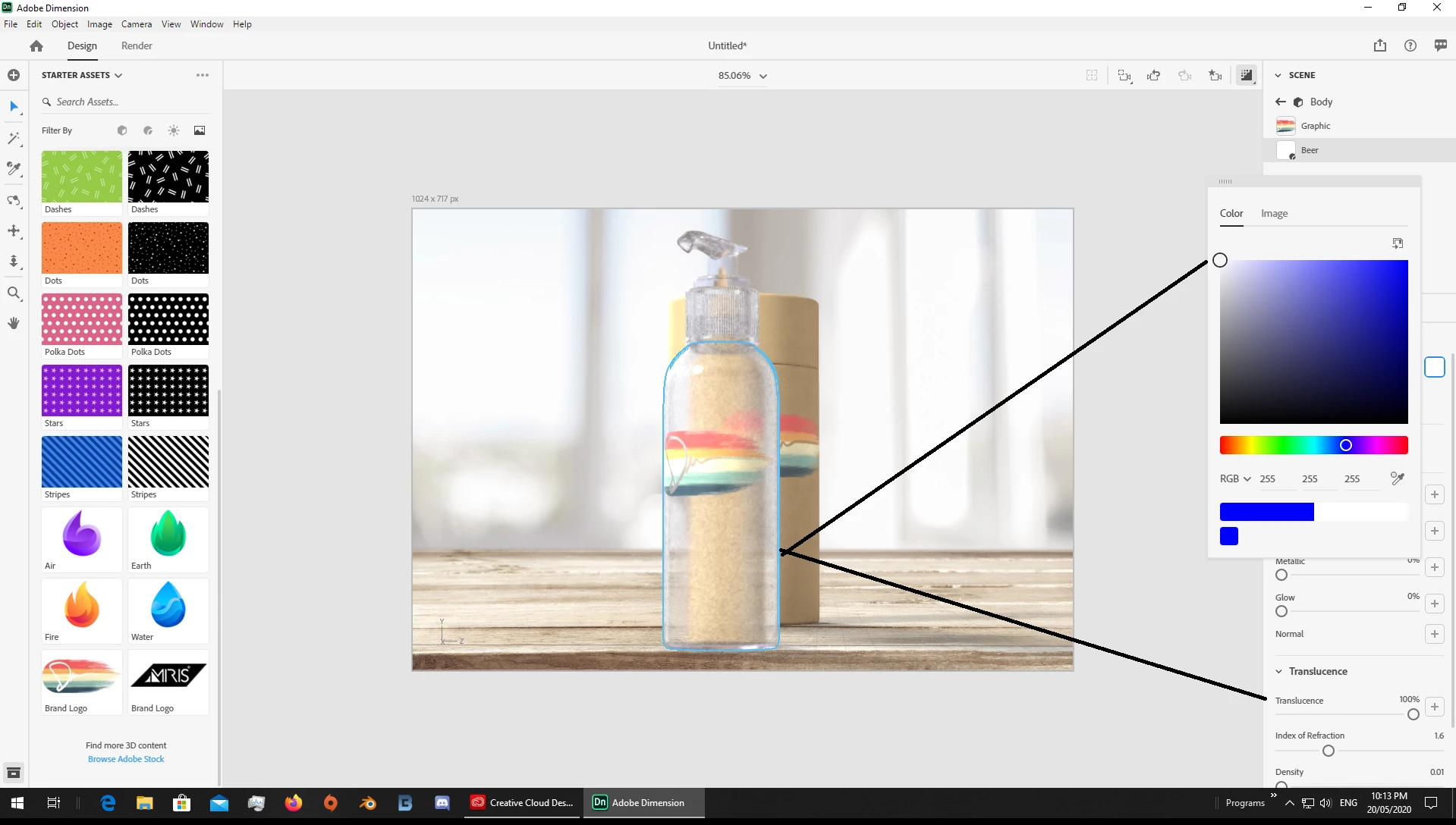
Task: Click the Share export icon
Action: click(1380, 45)
